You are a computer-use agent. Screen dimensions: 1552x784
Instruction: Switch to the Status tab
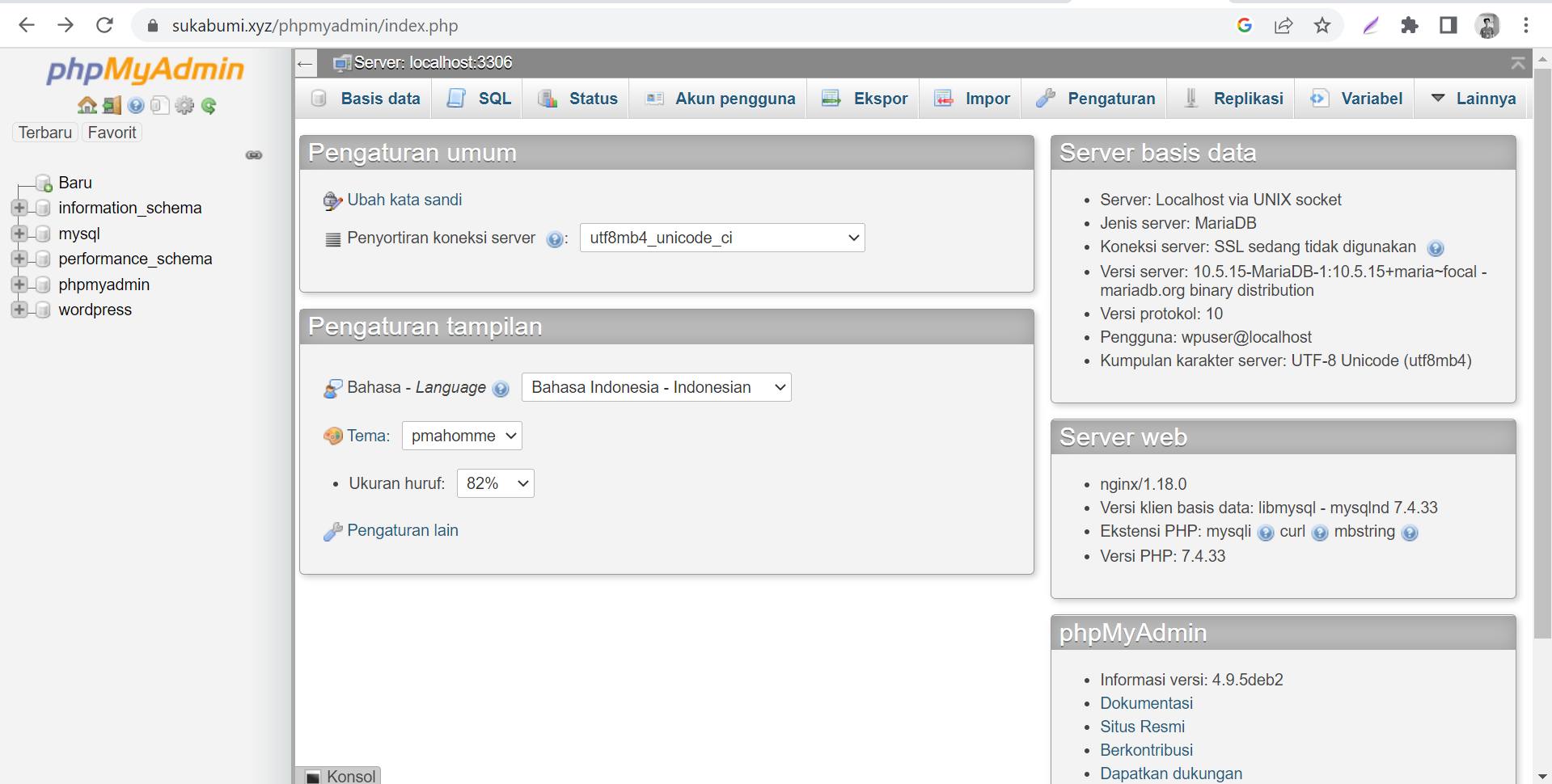tap(577, 99)
